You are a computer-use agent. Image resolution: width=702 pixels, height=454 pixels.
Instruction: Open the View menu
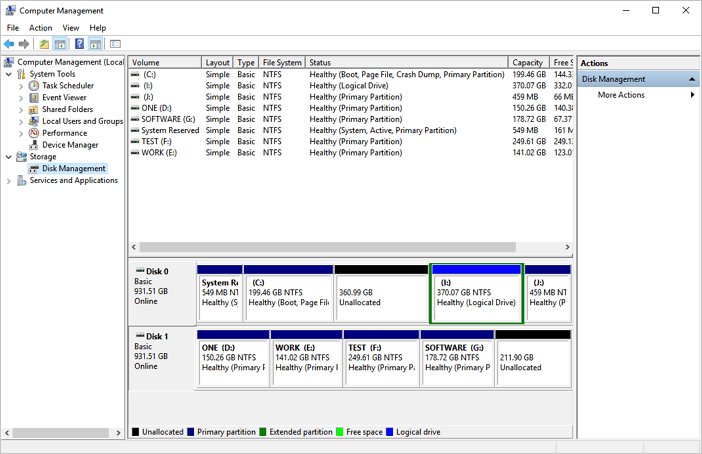[71, 28]
